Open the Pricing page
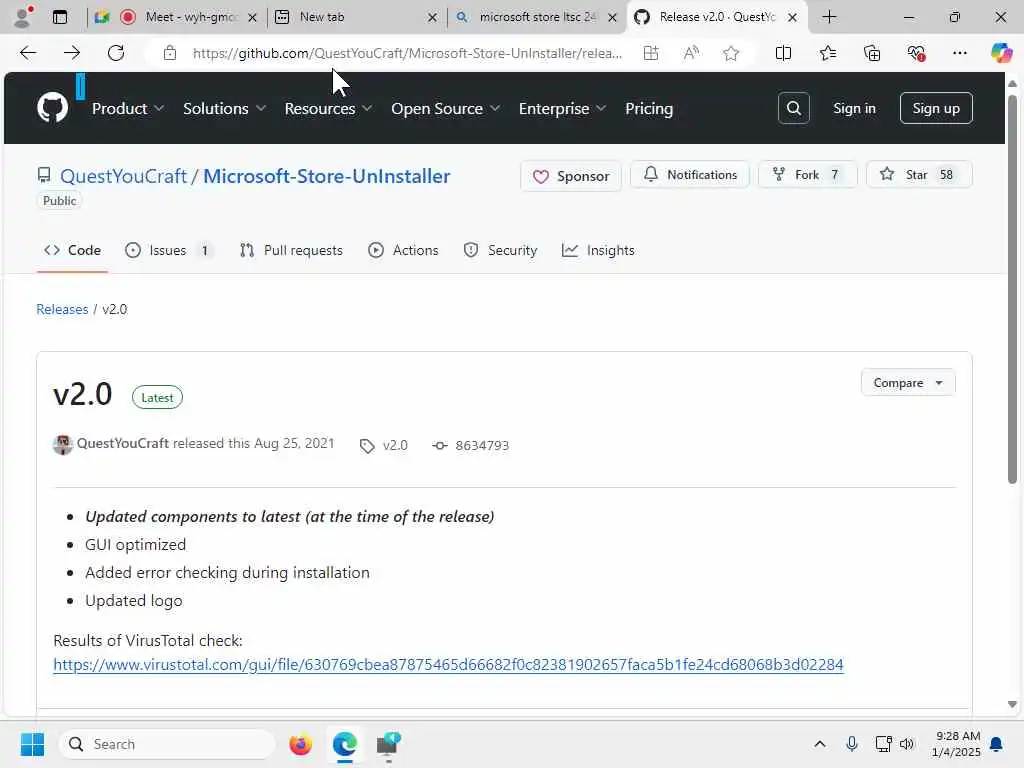 point(648,108)
